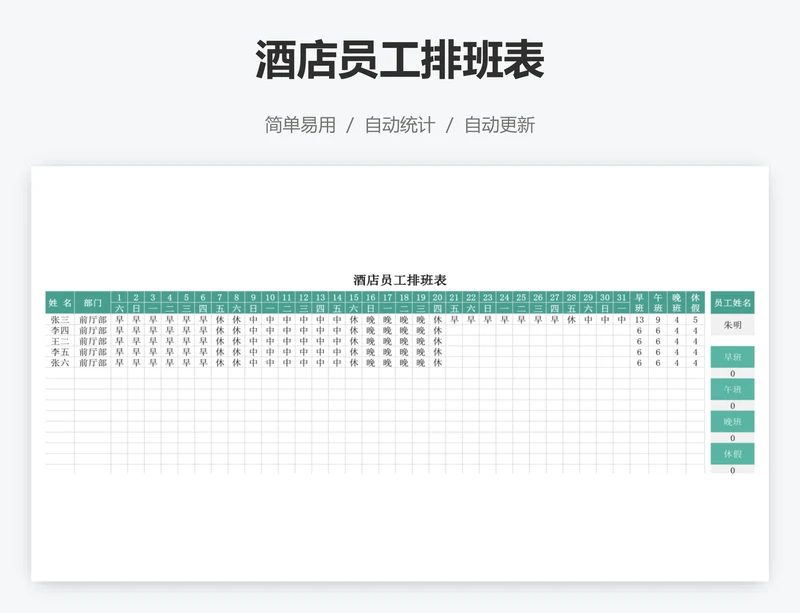Click the 早班 summary box beside the table
Viewport: 800px width, 613px height.
[732, 357]
